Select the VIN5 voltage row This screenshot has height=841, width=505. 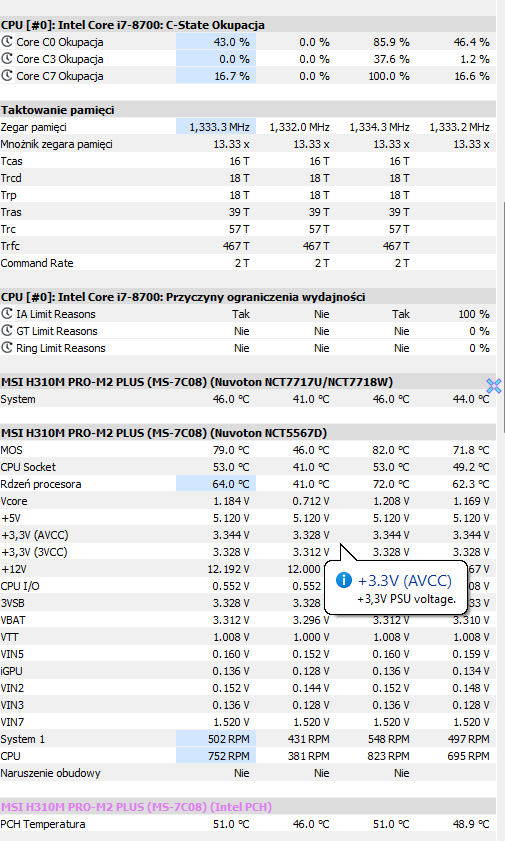[248, 654]
